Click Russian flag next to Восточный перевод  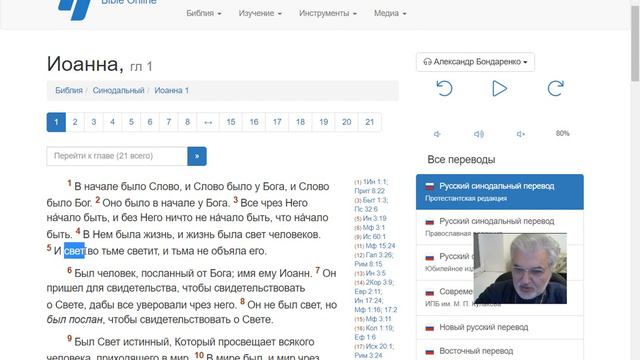coord(429,351)
